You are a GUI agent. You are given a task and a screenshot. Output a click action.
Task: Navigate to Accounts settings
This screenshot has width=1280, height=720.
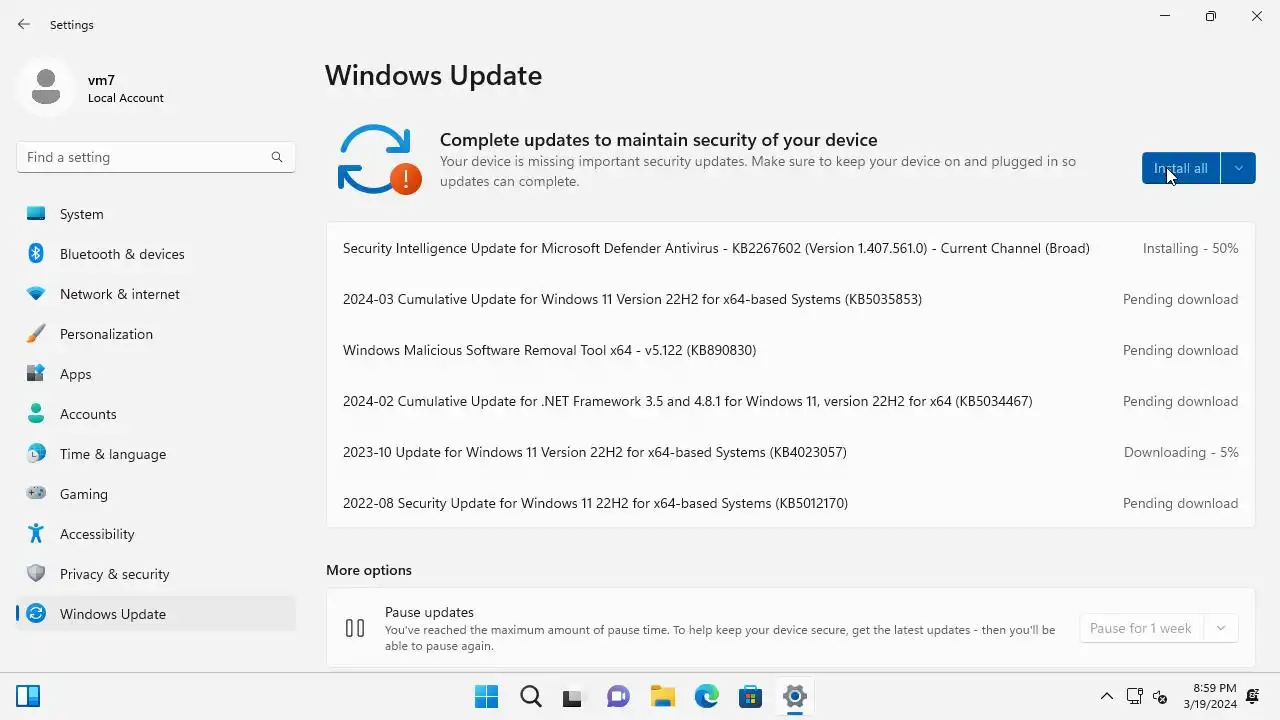156,414
